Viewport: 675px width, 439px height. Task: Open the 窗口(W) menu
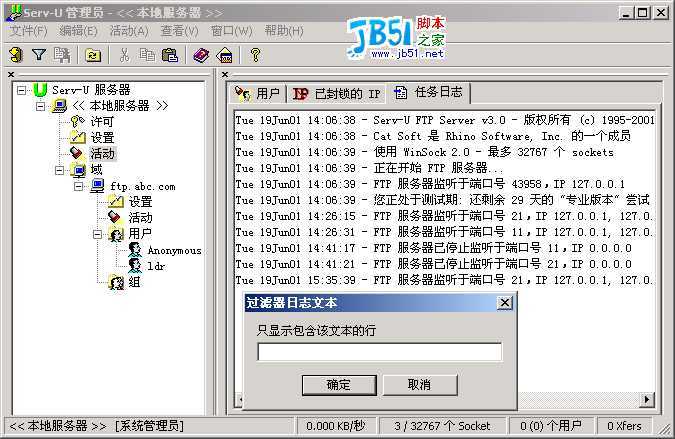232,31
